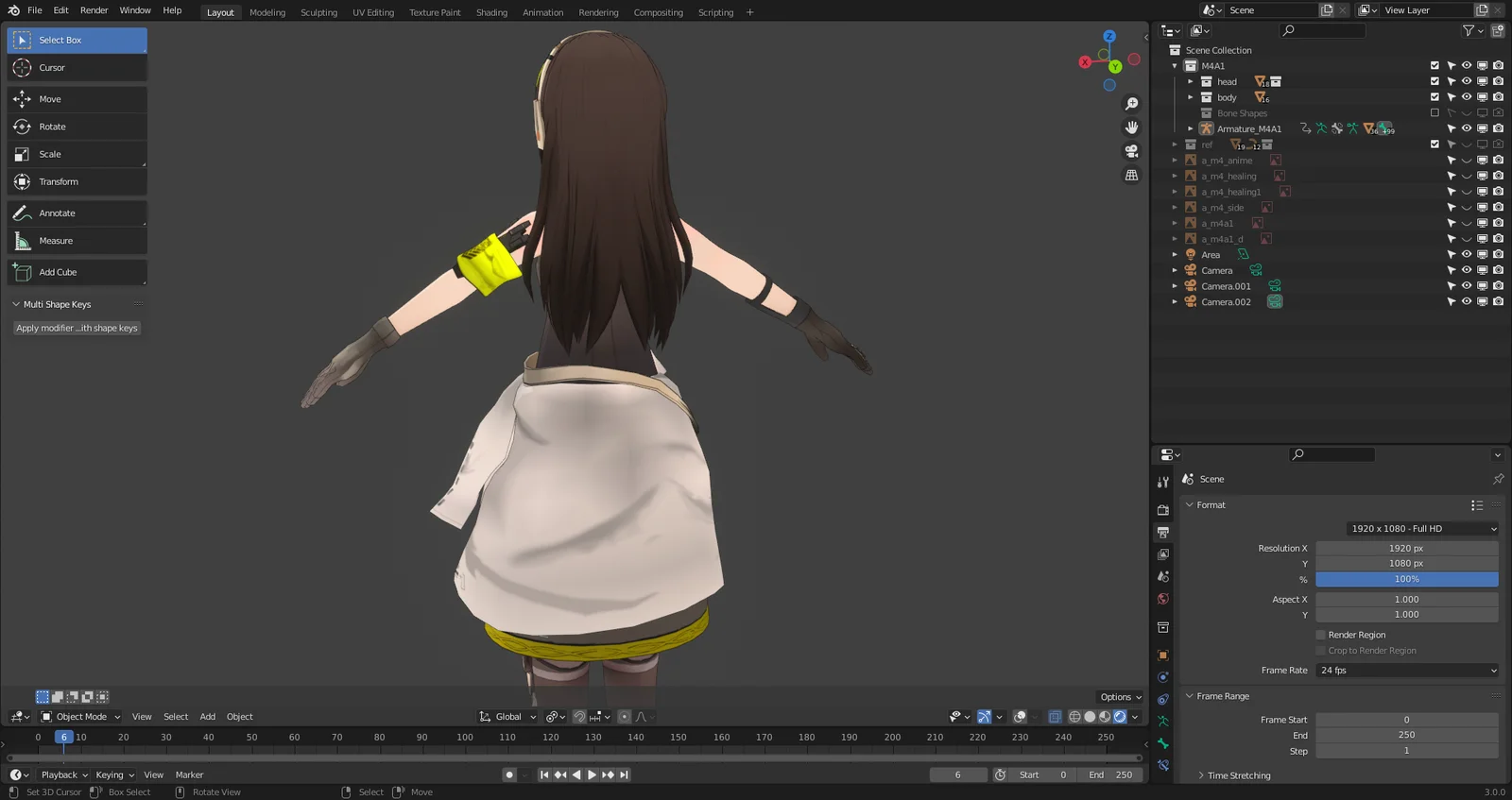Activate the Add Cube tool
The height and width of the screenshot is (800, 1512).
tap(77, 272)
